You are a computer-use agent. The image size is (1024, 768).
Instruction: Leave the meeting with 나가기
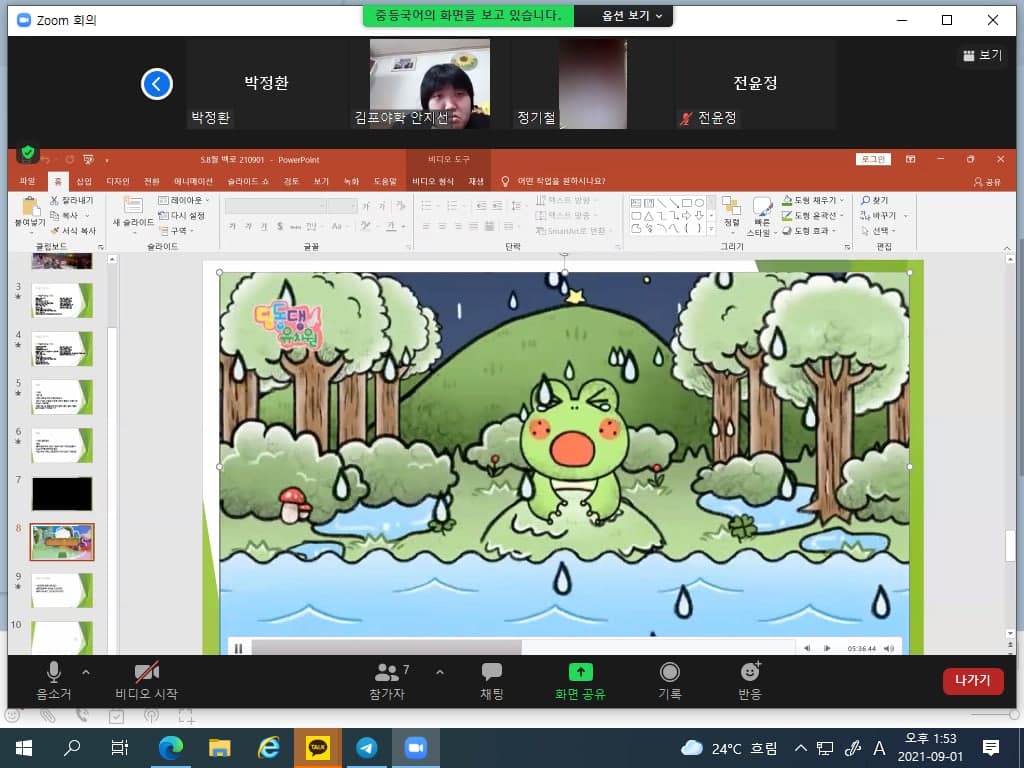972,680
